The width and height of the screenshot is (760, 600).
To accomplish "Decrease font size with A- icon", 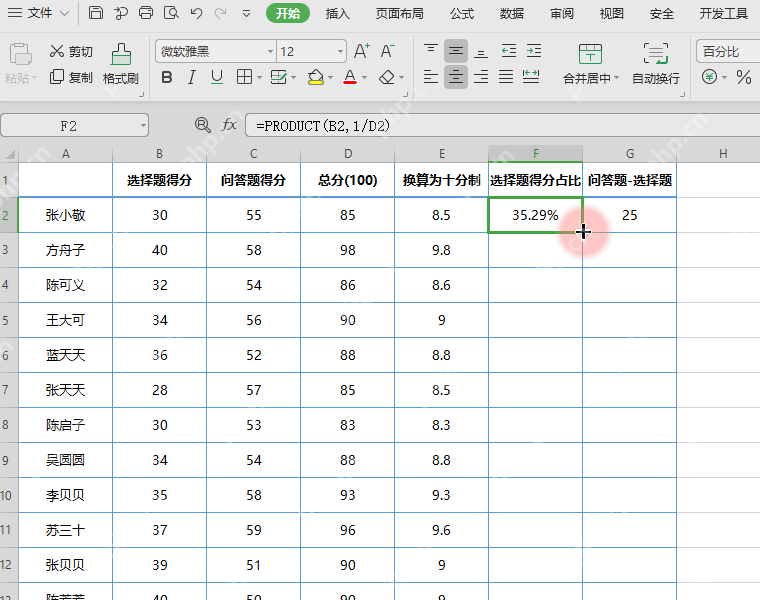I will click(387, 51).
